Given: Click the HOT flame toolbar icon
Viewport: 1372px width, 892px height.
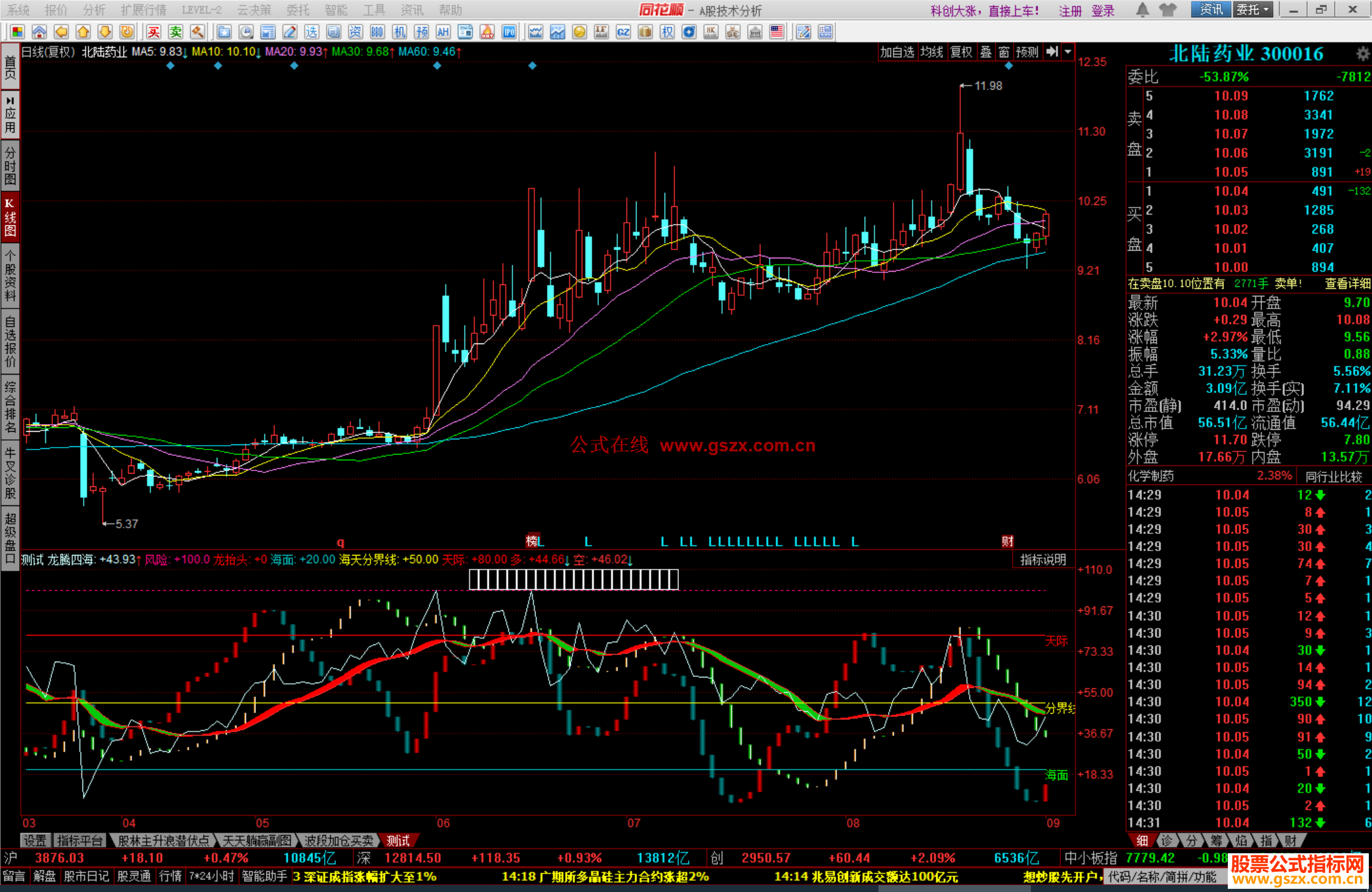Looking at the screenshot, I should 487,32.
